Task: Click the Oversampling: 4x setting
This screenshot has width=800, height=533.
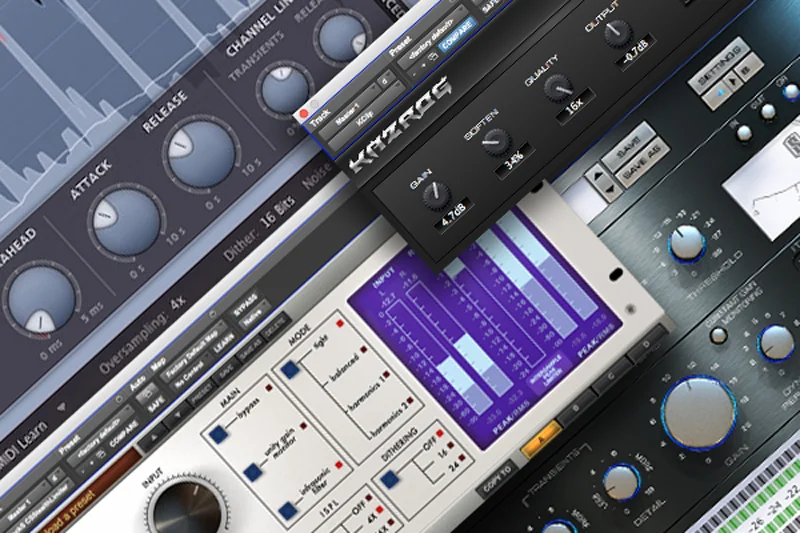Action: tap(142, 336)
